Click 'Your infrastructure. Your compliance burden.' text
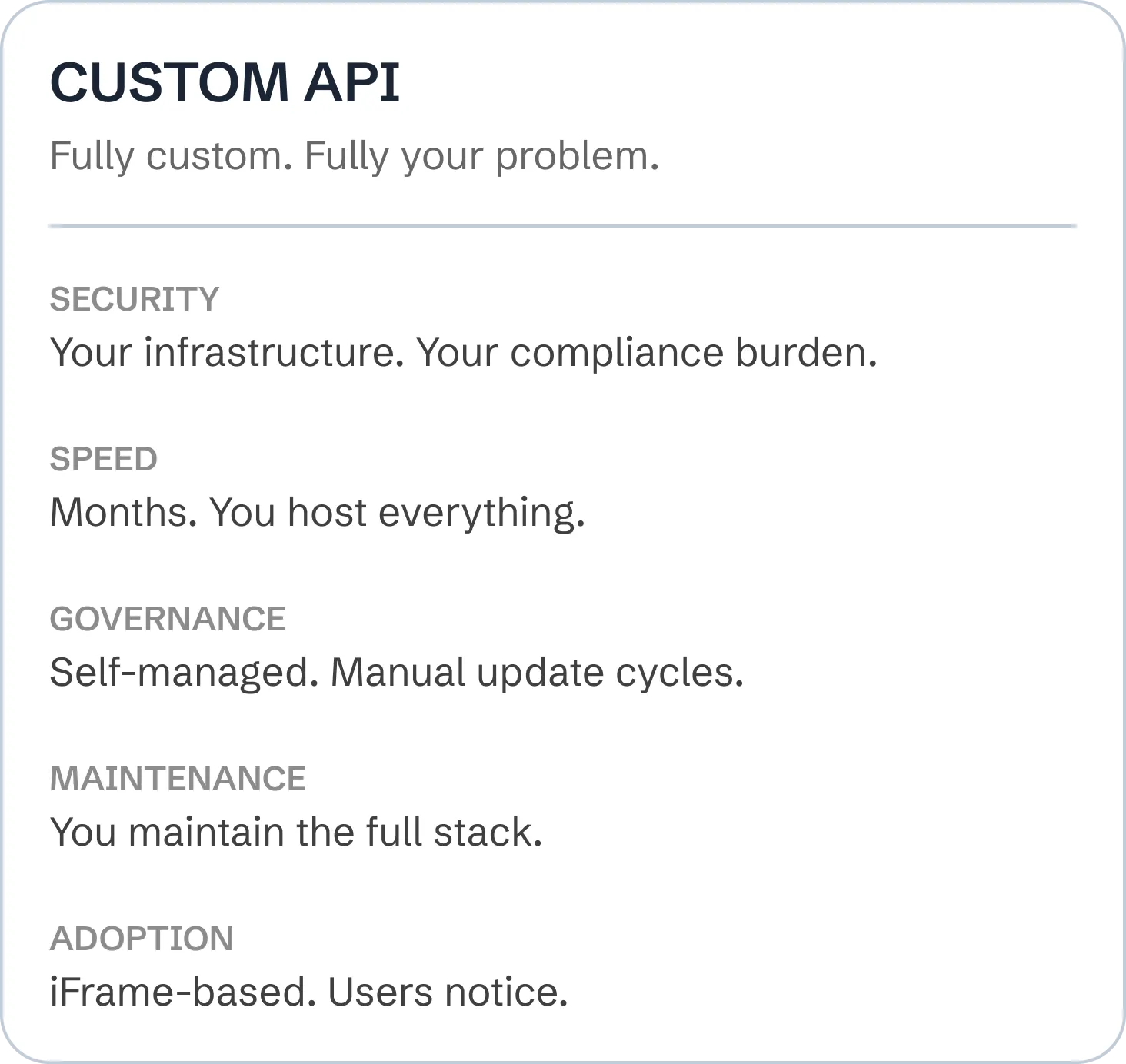 [x=464, y=354]
